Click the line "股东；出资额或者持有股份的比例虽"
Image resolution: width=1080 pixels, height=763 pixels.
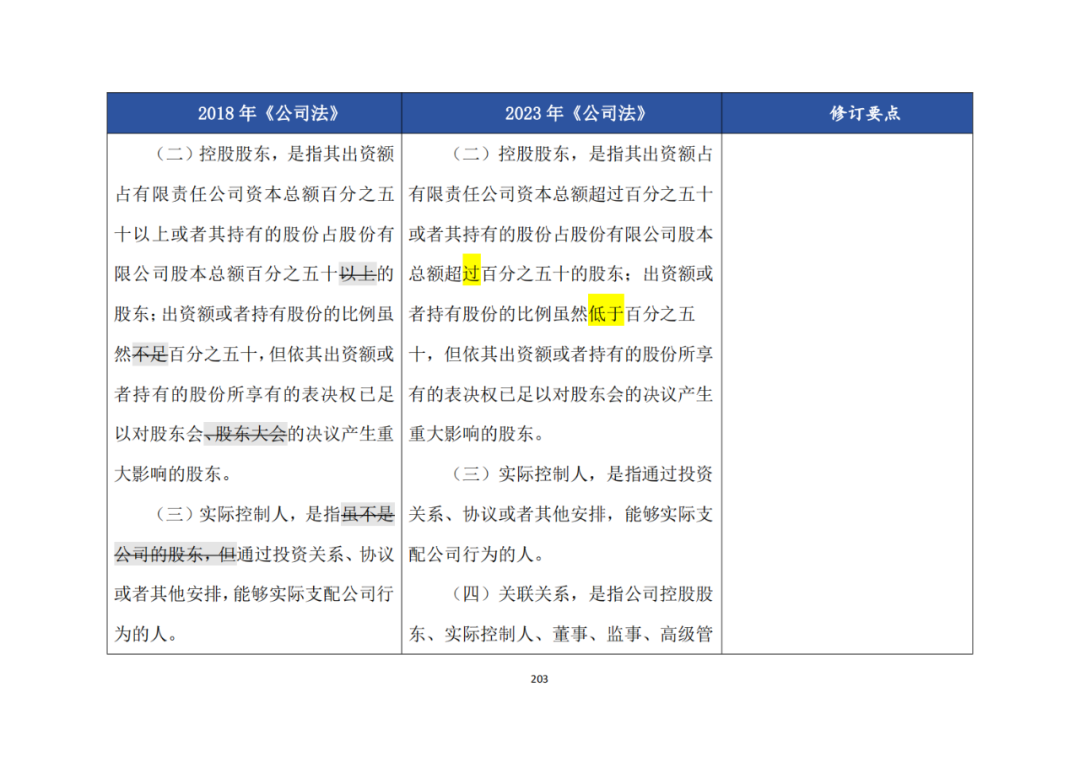254,314
